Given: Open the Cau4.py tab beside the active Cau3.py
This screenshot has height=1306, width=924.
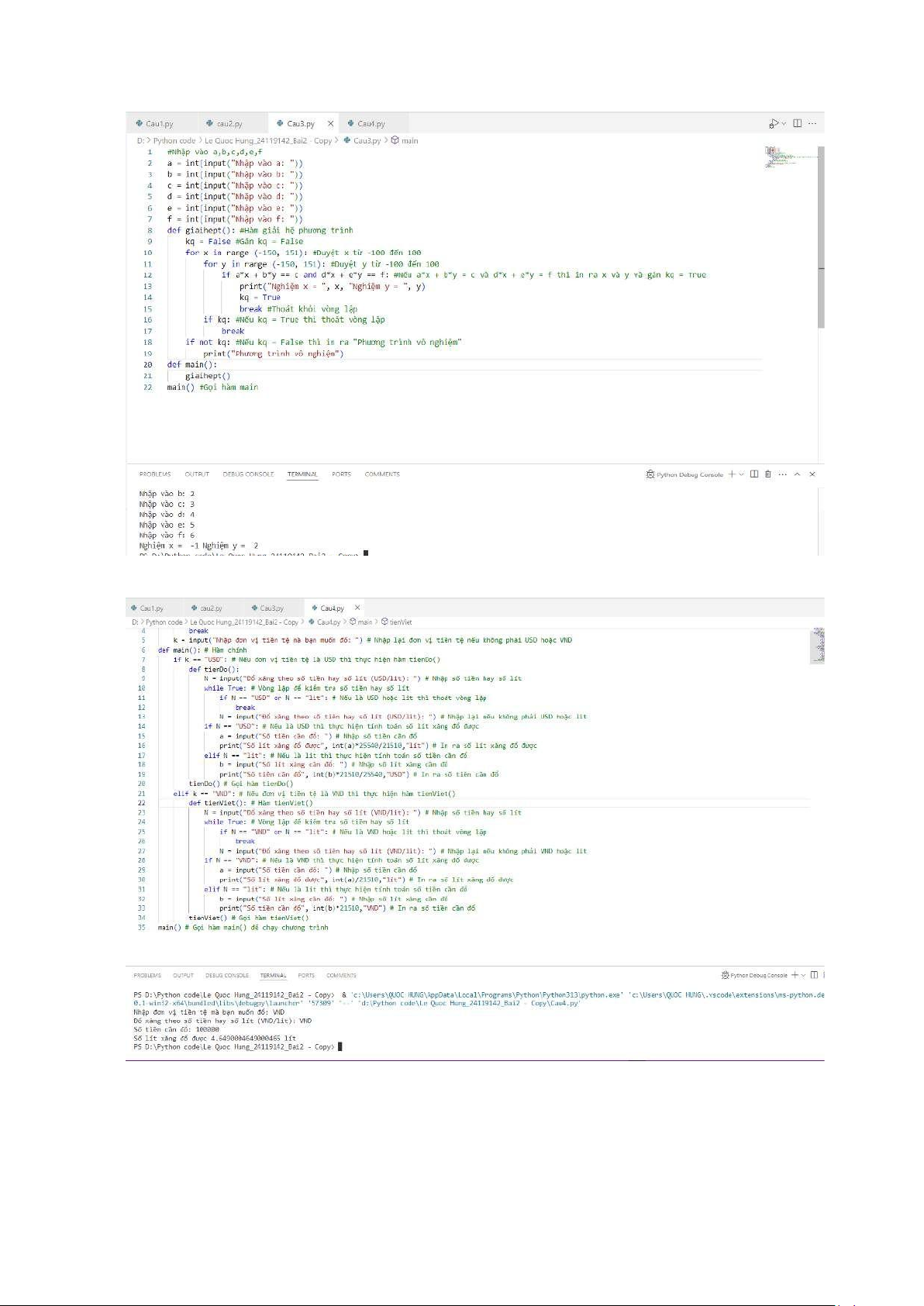Looking at the screenshot, I should [x=366, y=124].
